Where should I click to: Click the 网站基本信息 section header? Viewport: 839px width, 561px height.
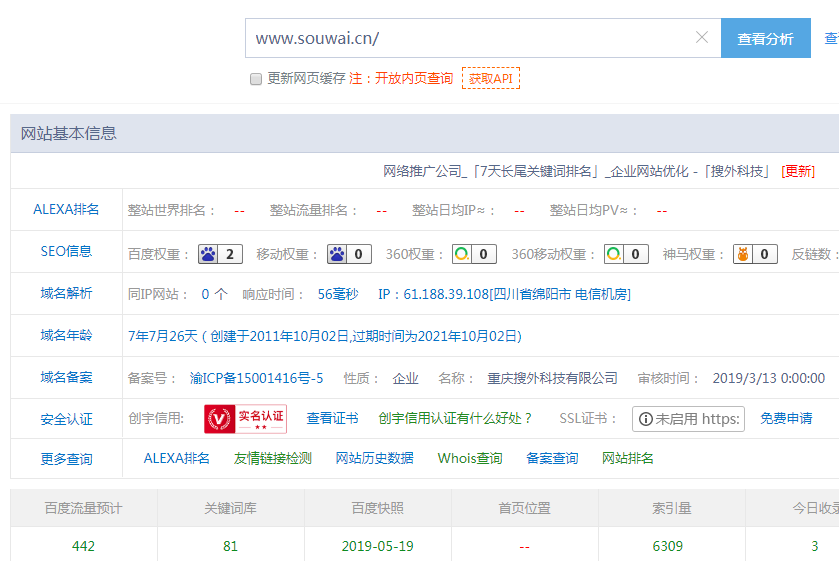pos(68,133)
